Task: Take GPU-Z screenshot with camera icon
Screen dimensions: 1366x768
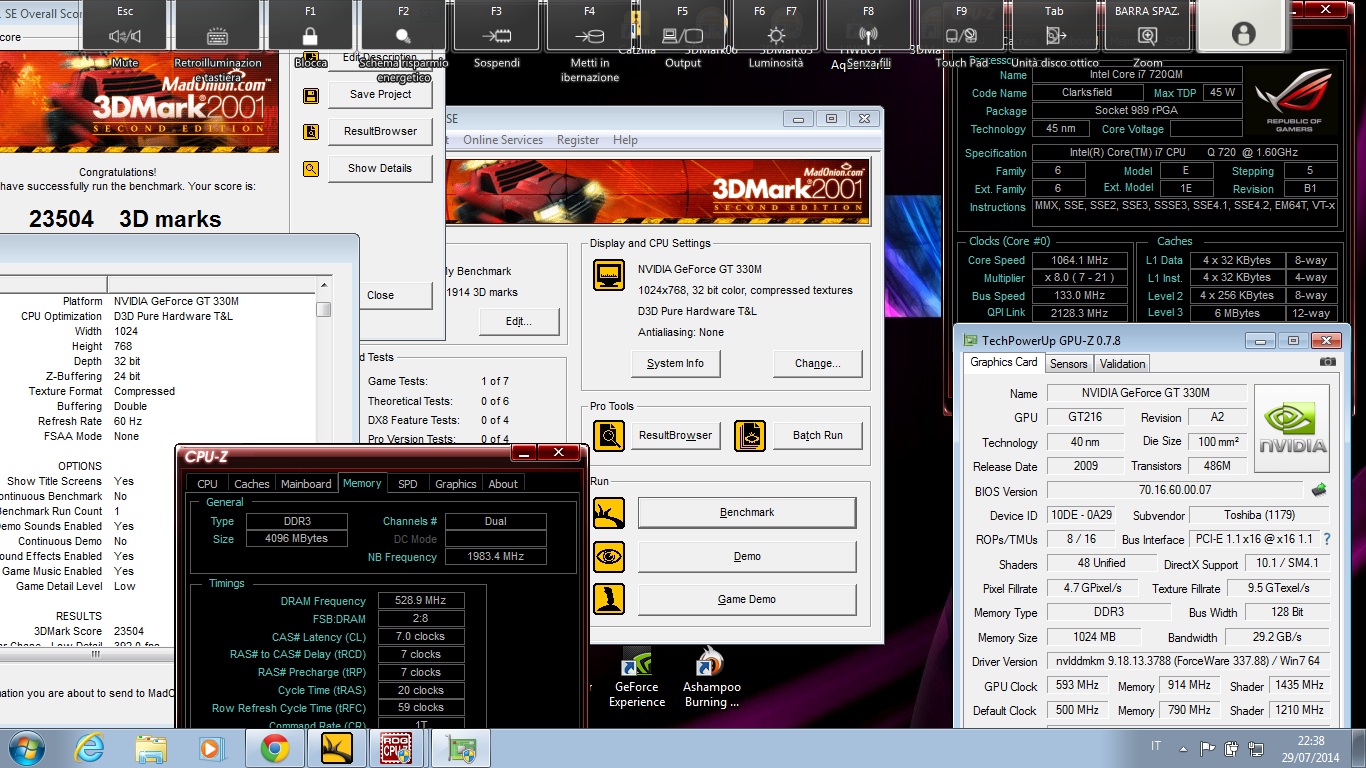Action: [1327, 362]
